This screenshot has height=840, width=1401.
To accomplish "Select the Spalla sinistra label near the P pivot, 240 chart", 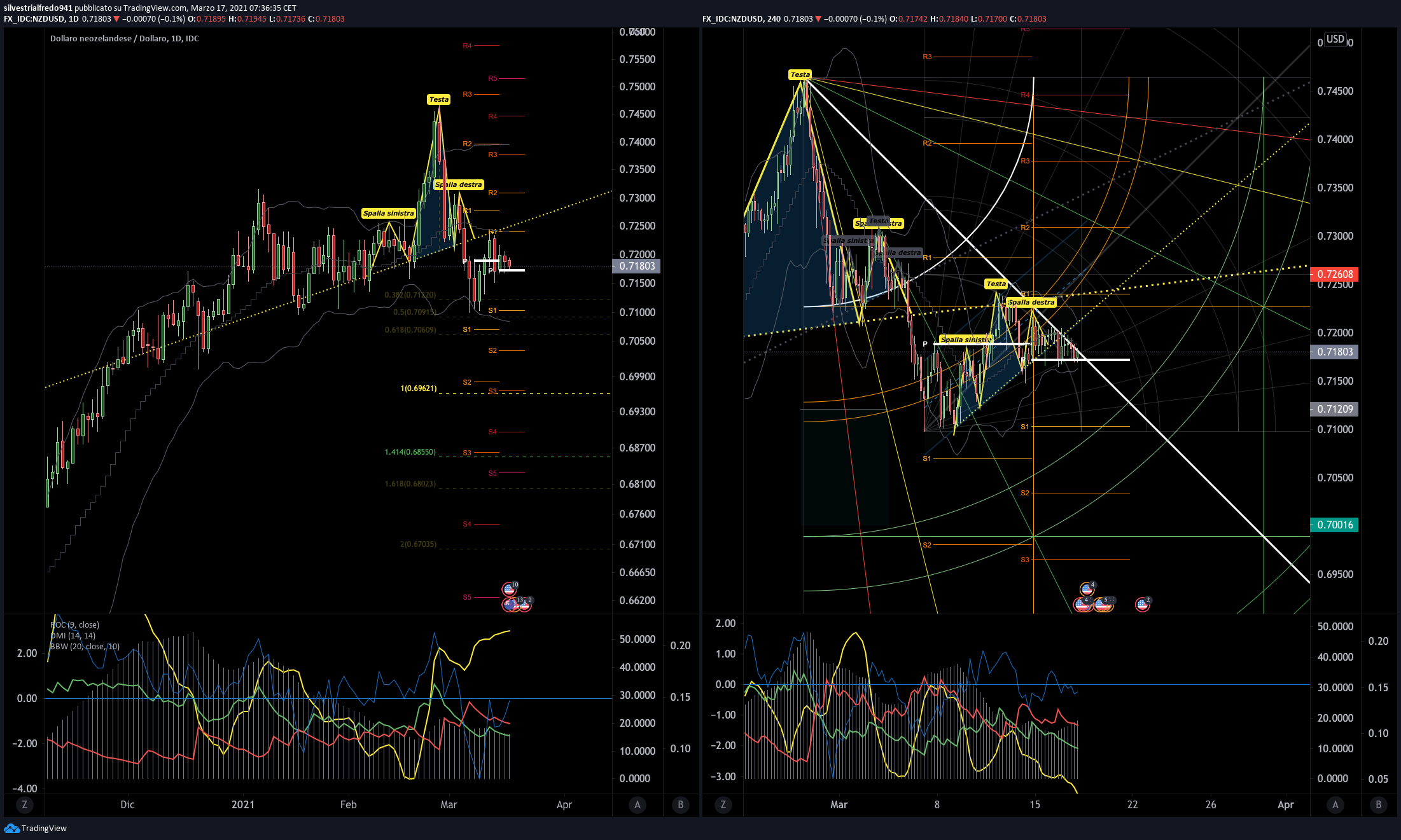I will [965, 340].
